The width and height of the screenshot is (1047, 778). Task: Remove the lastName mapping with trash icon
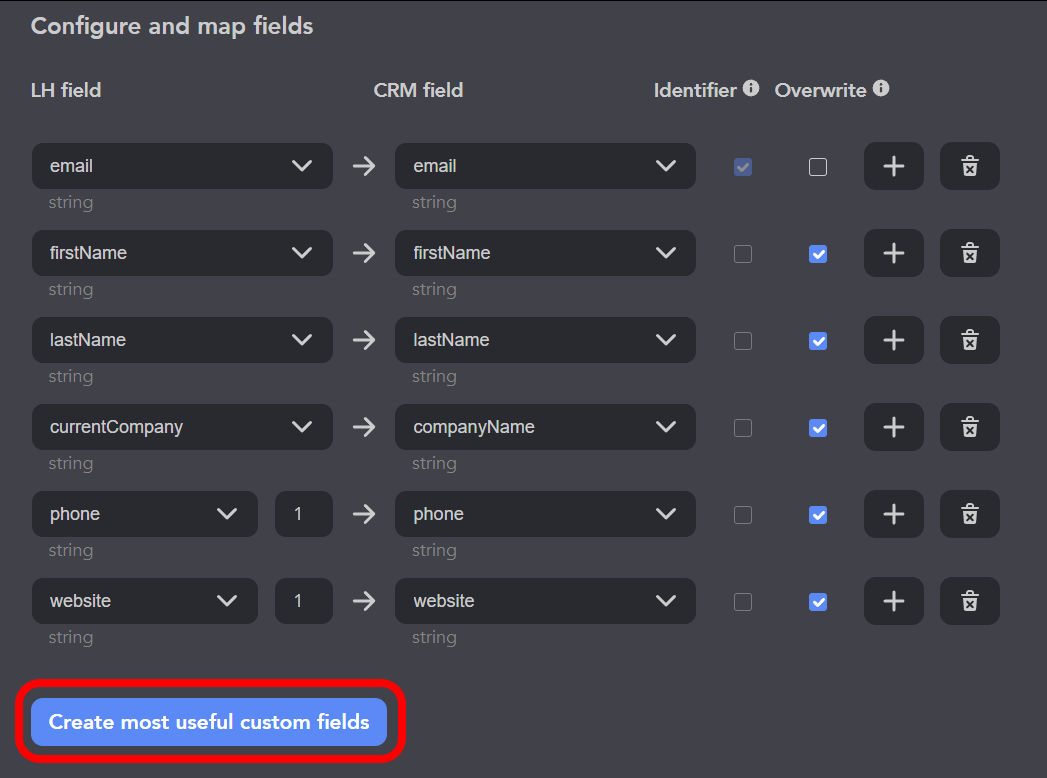(970, 340)
